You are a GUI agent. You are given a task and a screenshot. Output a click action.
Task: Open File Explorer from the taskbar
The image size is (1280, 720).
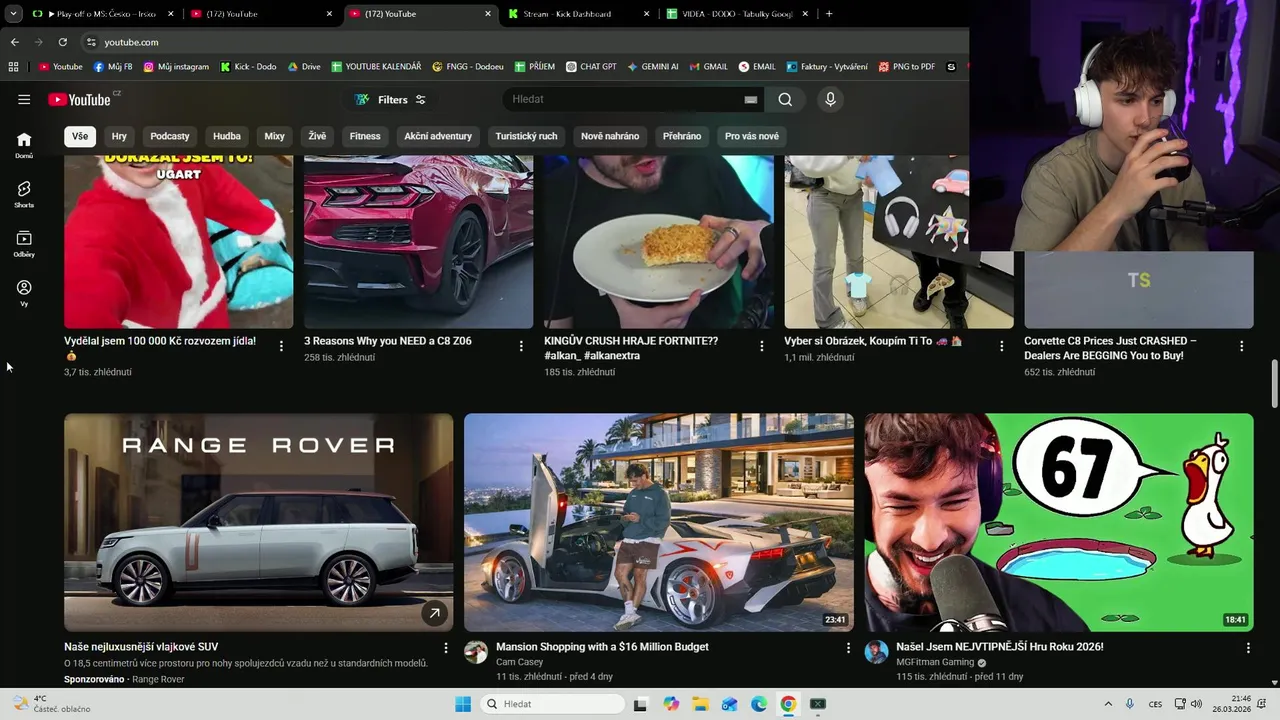click(x=700, y=704)
